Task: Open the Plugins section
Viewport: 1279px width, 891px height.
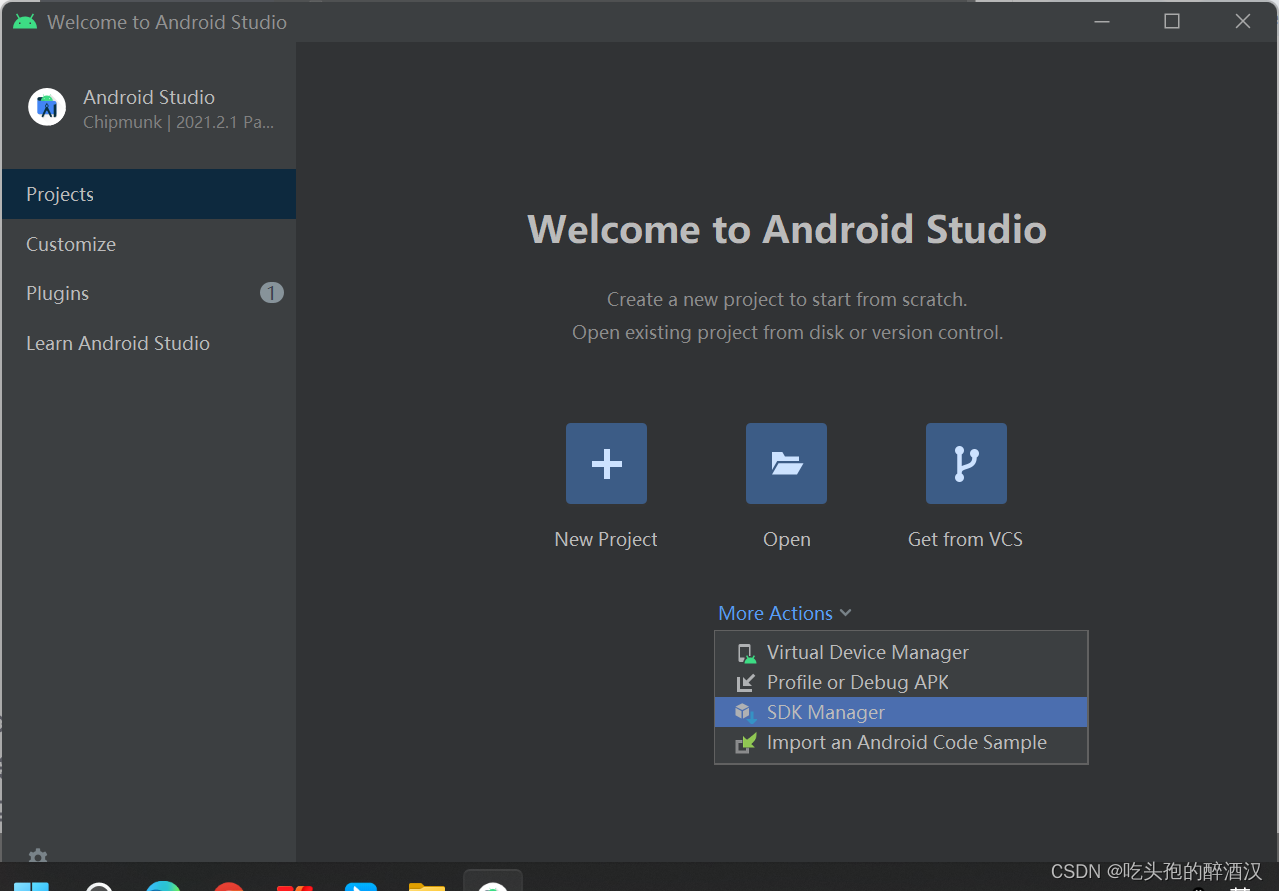Action: (57, 293)
